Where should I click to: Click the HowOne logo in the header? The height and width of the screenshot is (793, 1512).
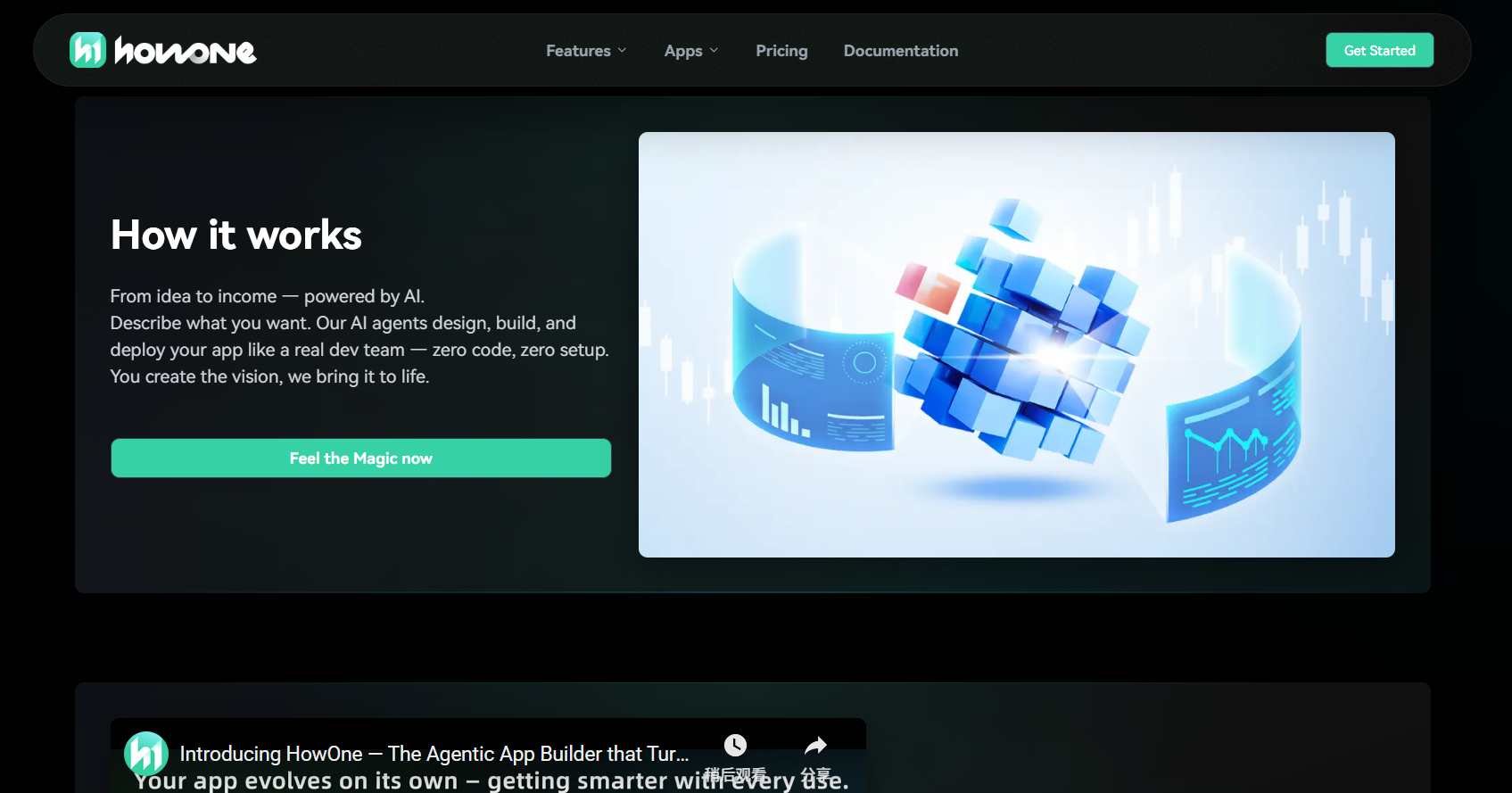(x=163, y=51)
